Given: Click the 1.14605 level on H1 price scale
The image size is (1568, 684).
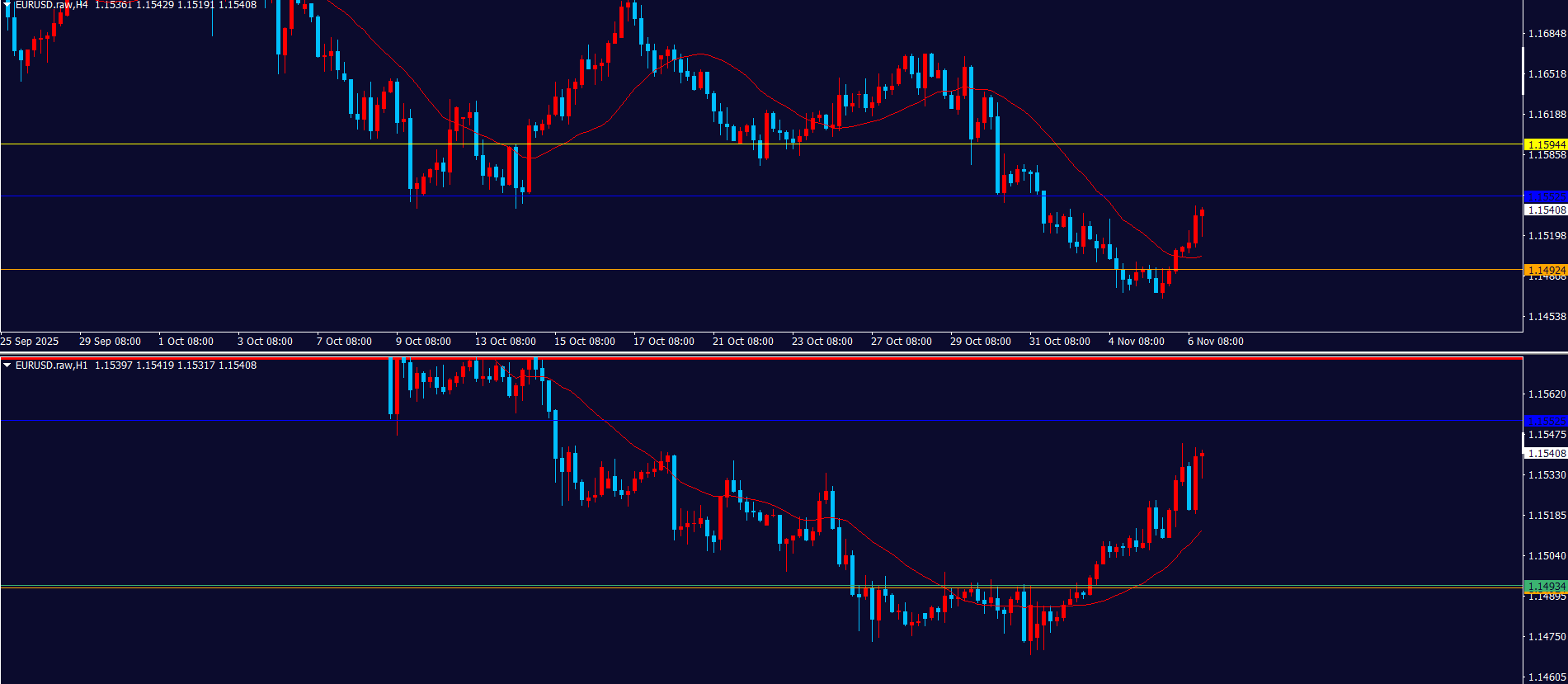Looking at the screenshot, I should tap(1546, 677).
